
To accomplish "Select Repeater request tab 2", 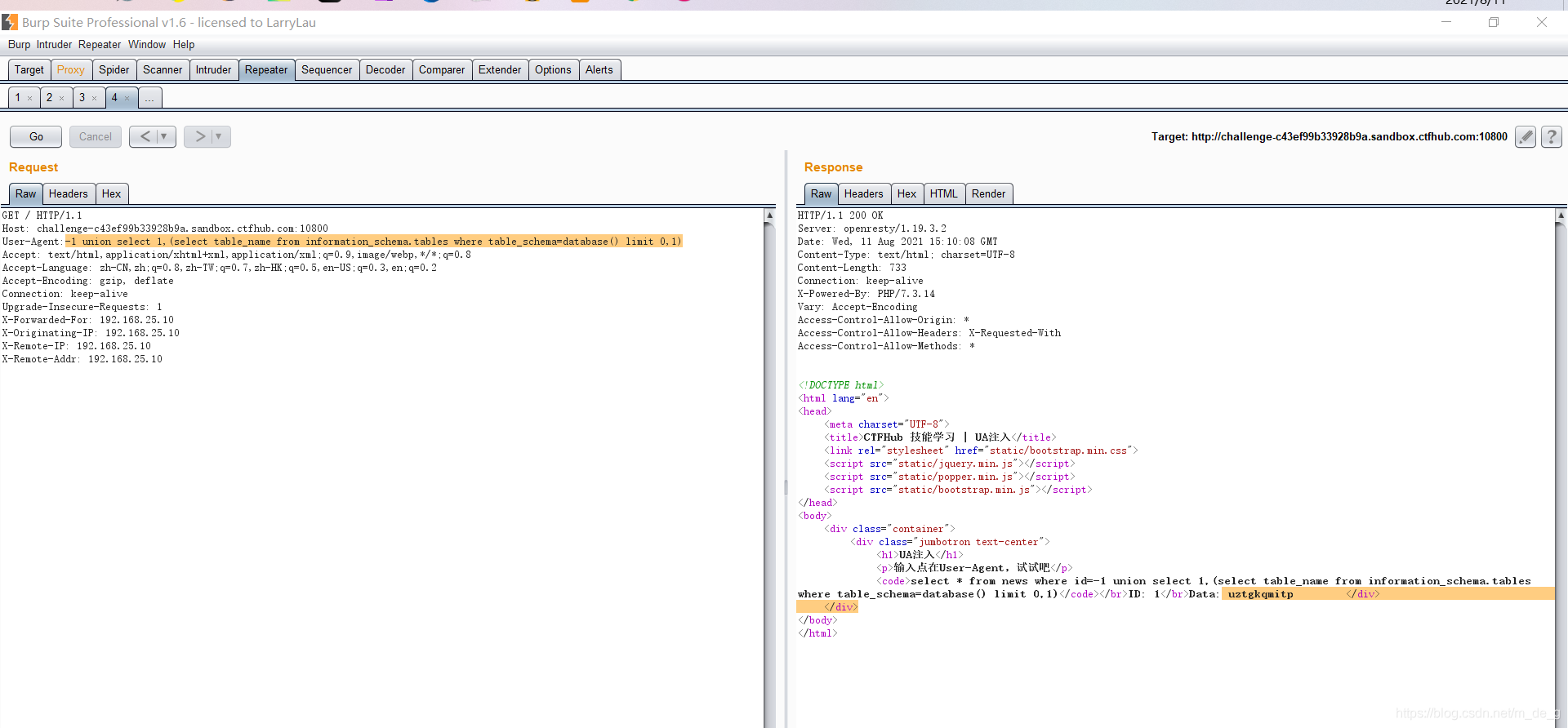I will [49, 98].
